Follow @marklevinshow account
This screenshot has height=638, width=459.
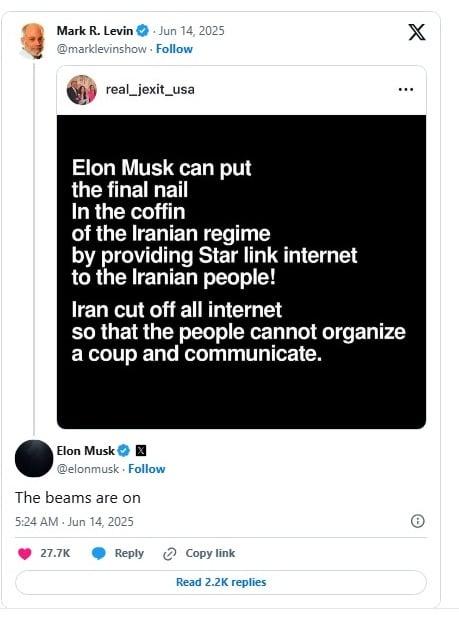tap(174, 49)
